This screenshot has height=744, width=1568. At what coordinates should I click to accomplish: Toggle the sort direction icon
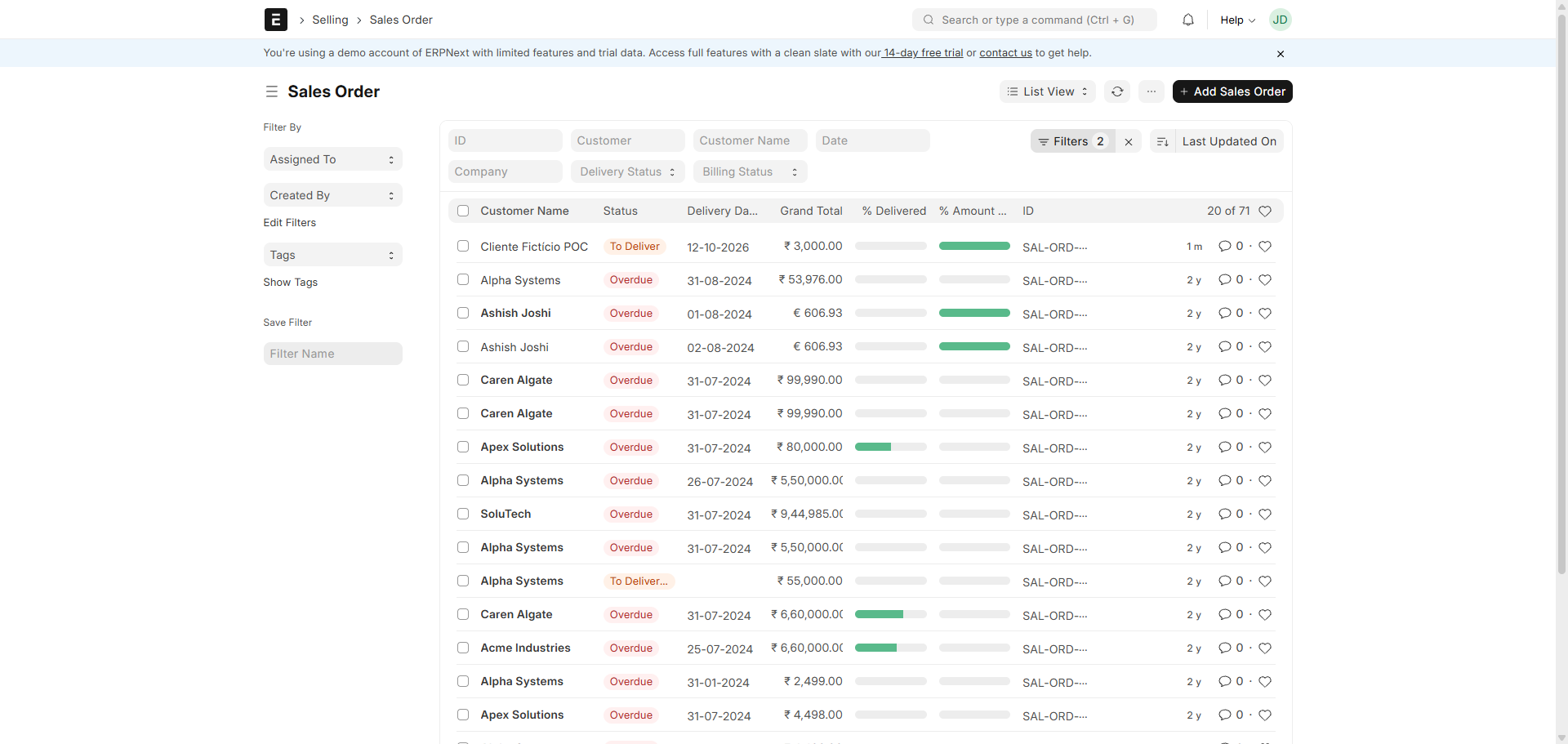click(1163, 141)
